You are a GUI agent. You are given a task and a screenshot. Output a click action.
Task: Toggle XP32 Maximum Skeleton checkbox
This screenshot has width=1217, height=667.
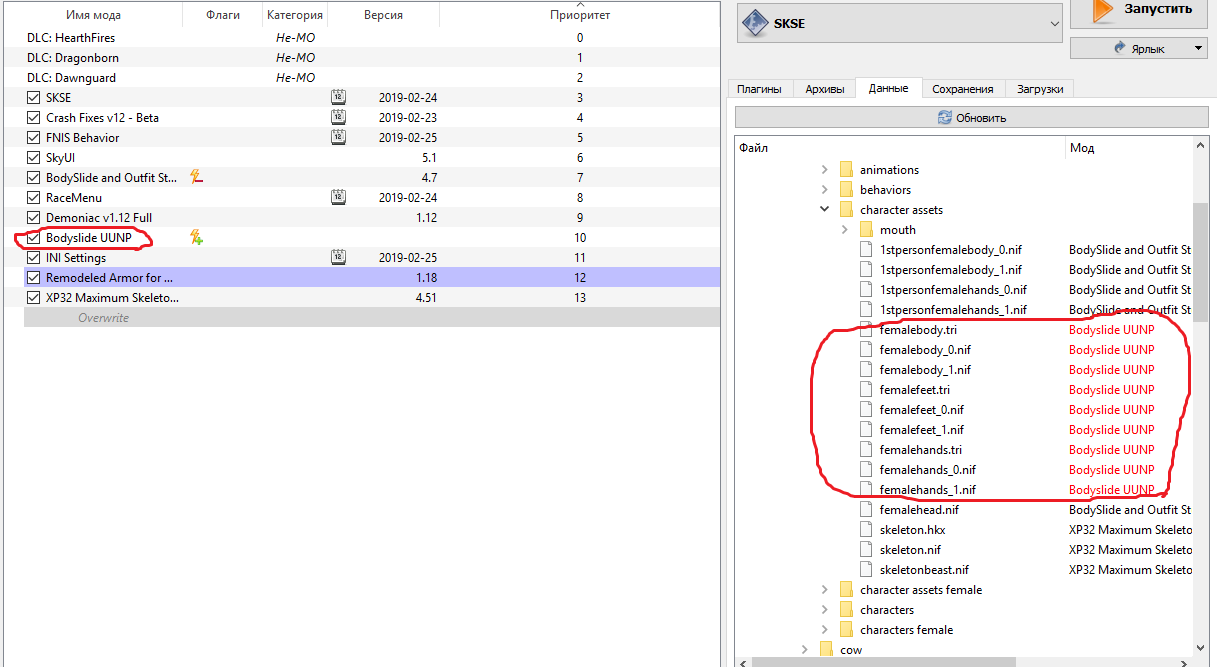point(34,297)
